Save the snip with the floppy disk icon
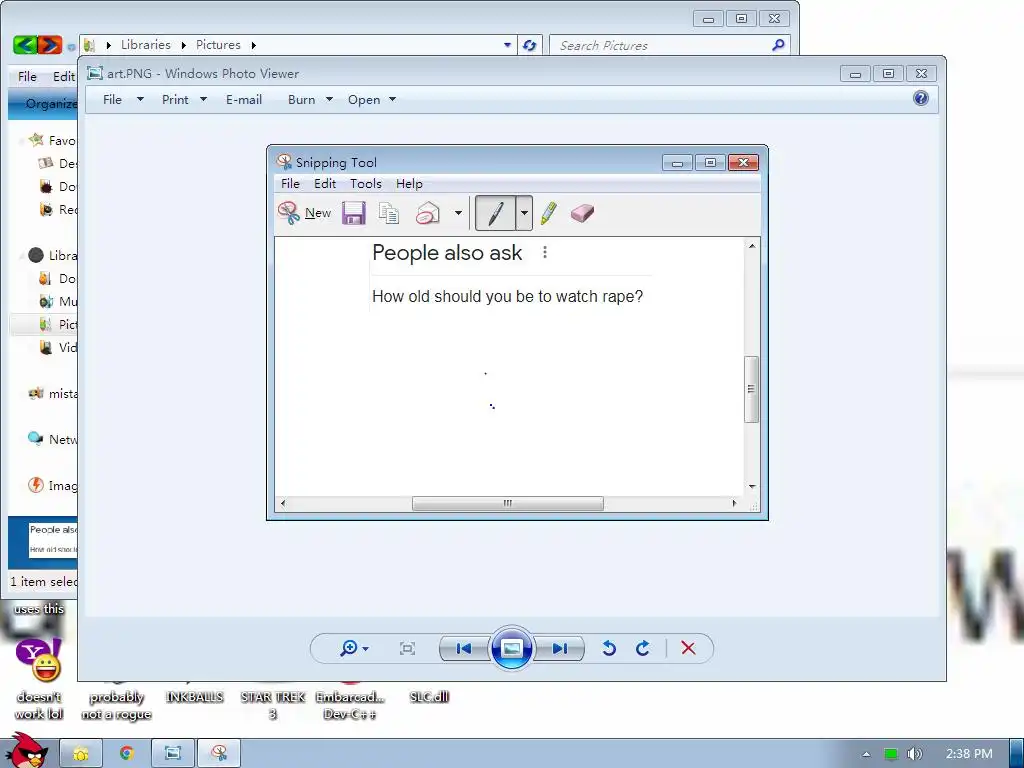The image size is (1024, 768). [x=353, y=213]
